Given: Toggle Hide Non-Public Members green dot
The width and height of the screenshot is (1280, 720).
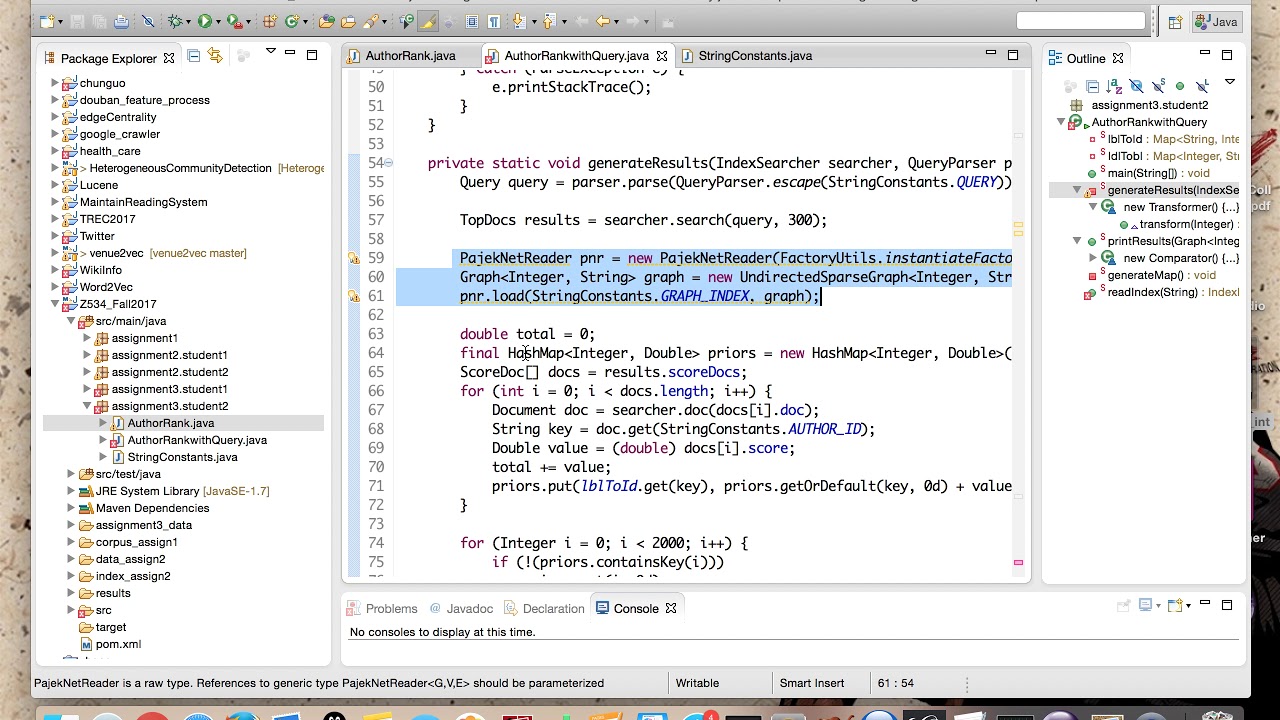Looking at the screenshot, I should click(1180, 87).
